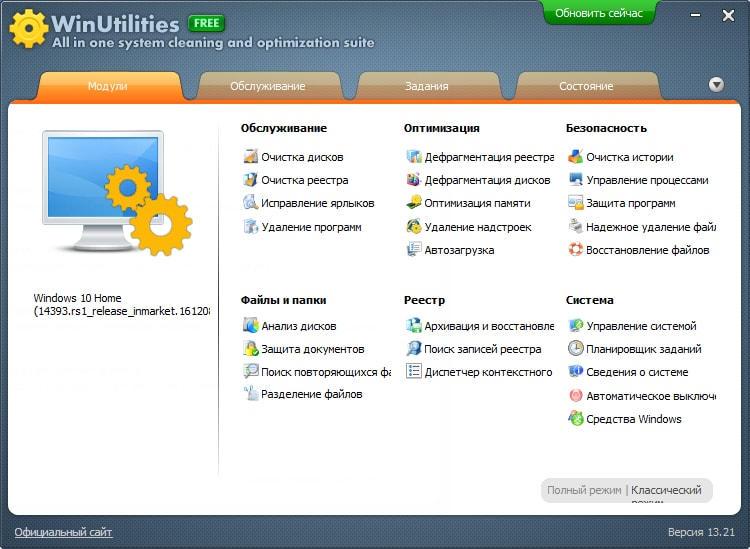Open the Очистка дисков module icon
750x549 pixels.
point(251,157)
